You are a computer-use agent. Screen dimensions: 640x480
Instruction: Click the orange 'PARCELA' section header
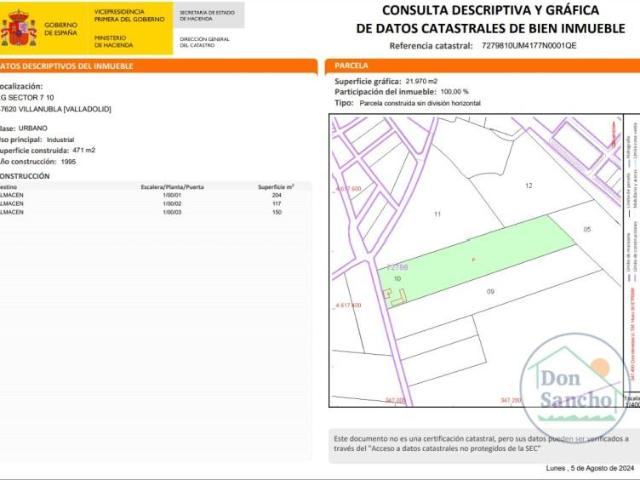pyautogui.click(x=482, y=66)
